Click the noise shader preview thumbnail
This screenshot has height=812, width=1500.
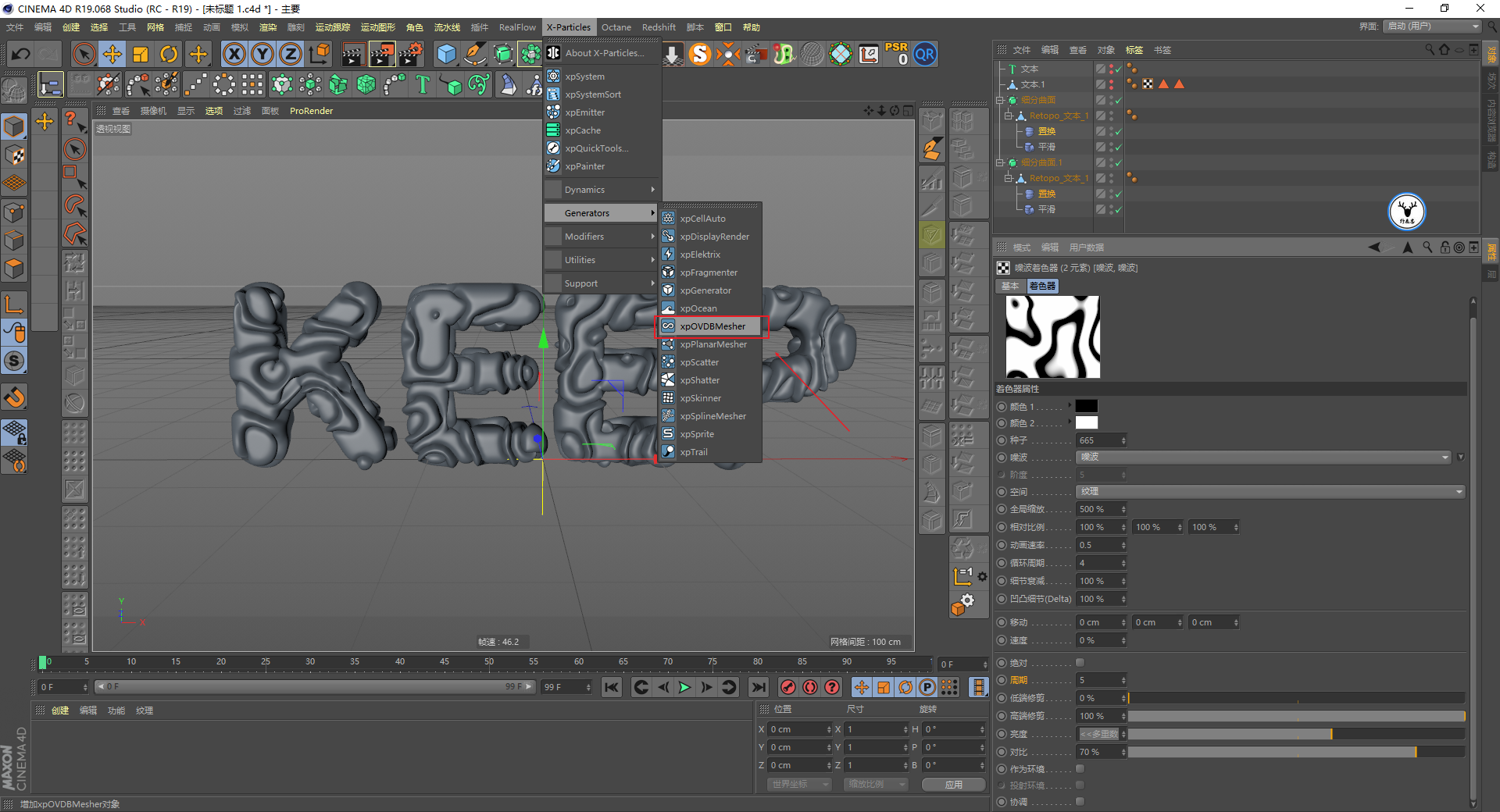click(1052, 337)
